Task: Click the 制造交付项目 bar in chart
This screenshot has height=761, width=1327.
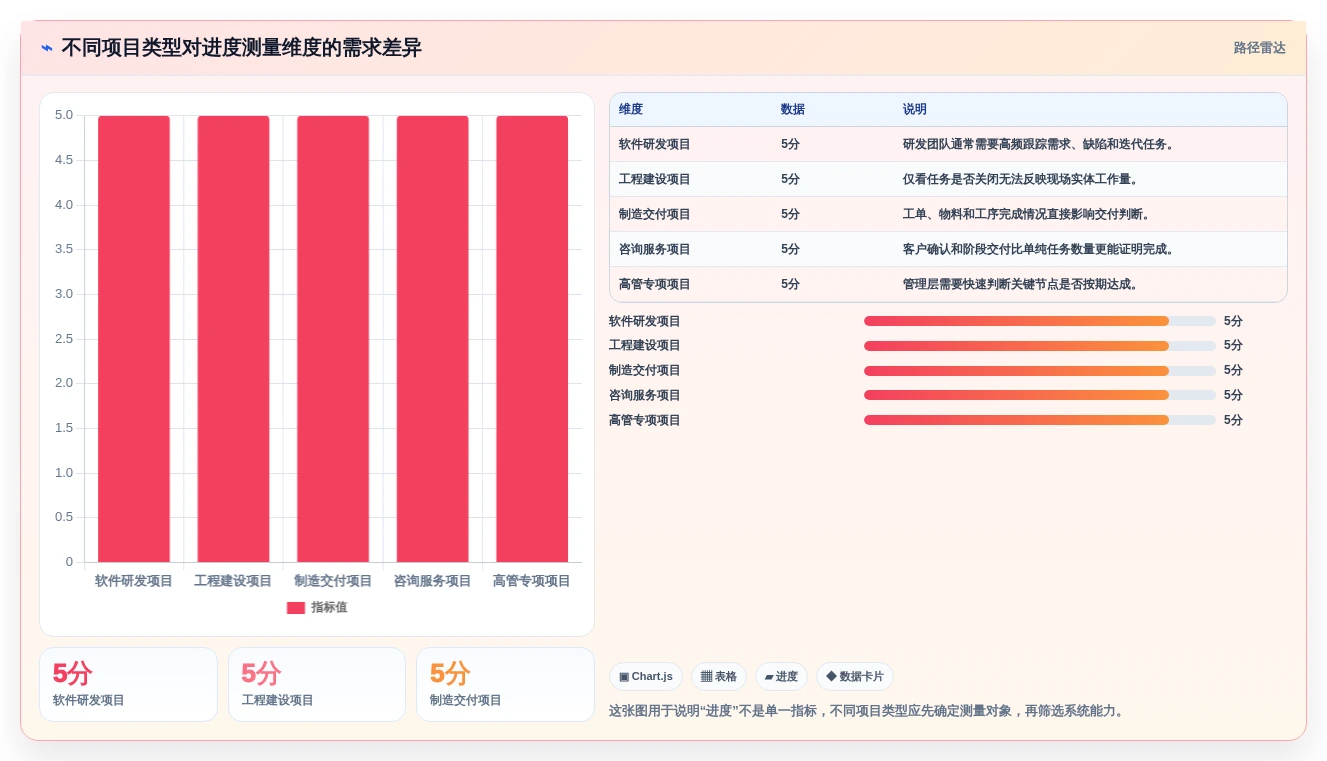Action: tap(333, 339)
